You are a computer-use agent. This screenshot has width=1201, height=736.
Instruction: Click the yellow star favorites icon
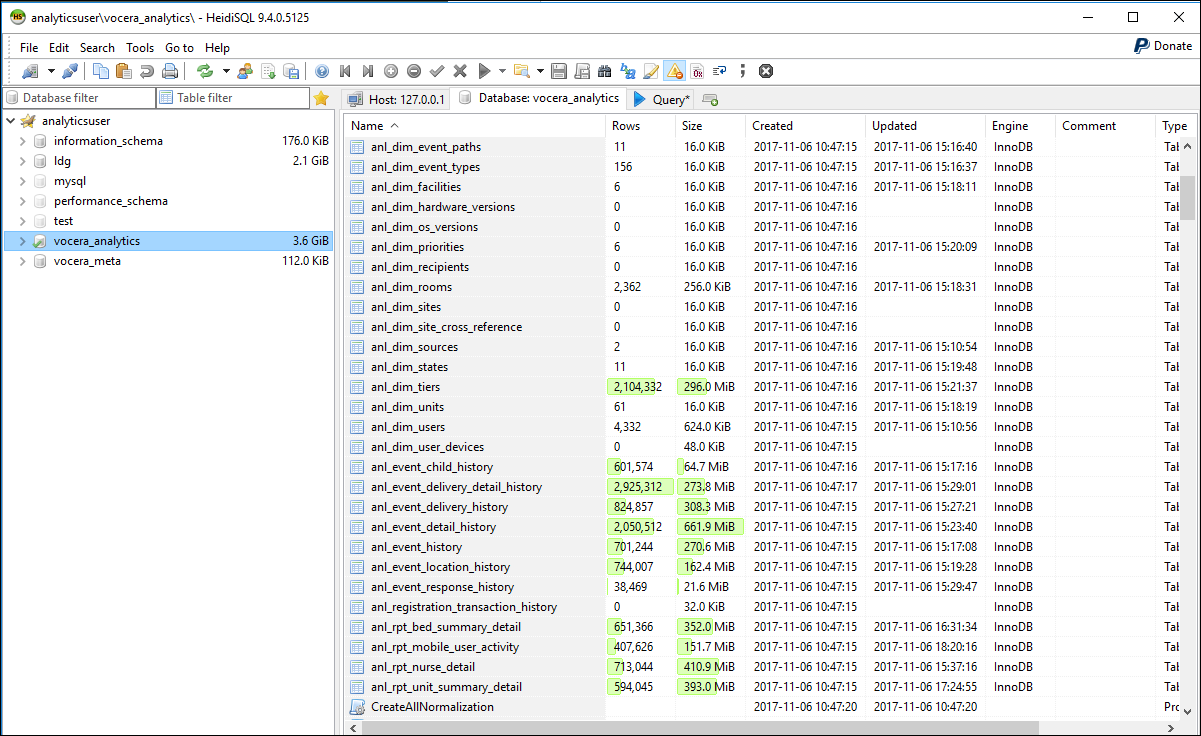(x=321, y=98)
